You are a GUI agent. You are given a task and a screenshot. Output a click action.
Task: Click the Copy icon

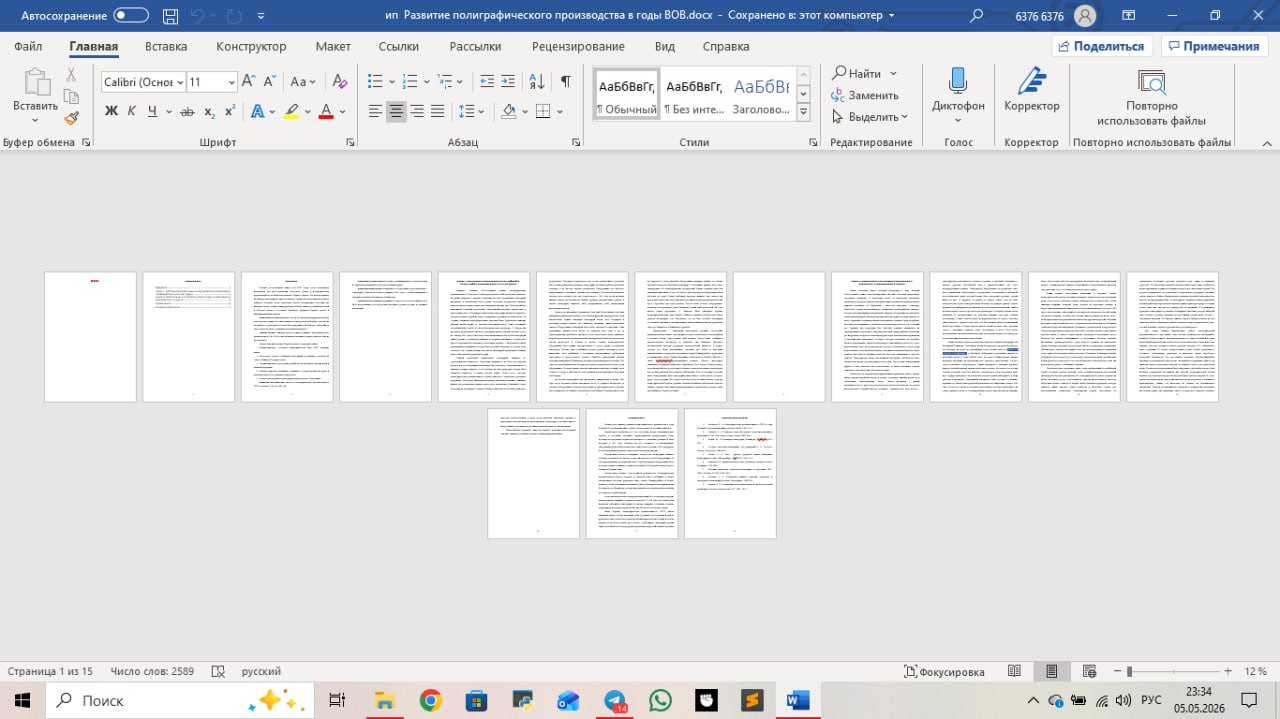pyautogui.click(x=72, y=96)
